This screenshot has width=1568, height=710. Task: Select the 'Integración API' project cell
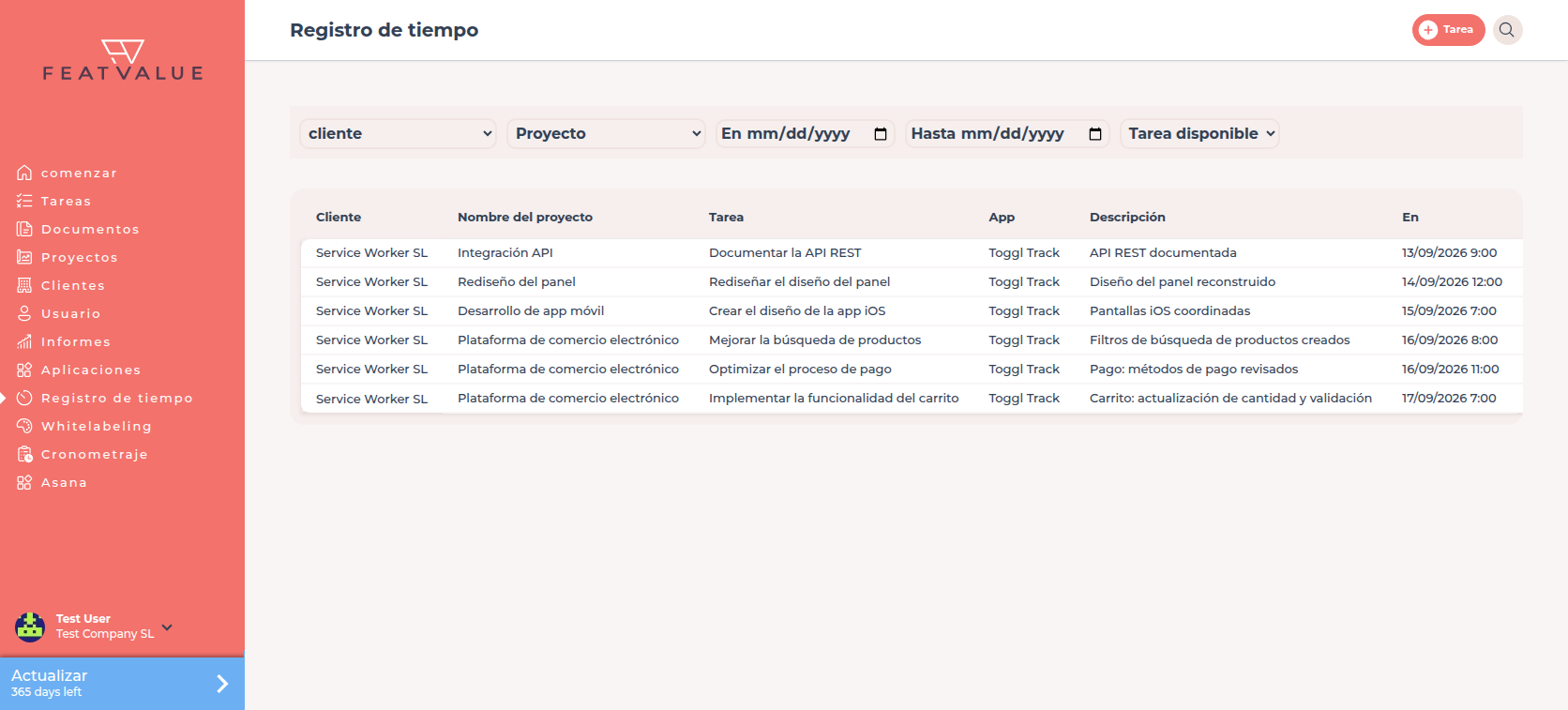[505, 252]
